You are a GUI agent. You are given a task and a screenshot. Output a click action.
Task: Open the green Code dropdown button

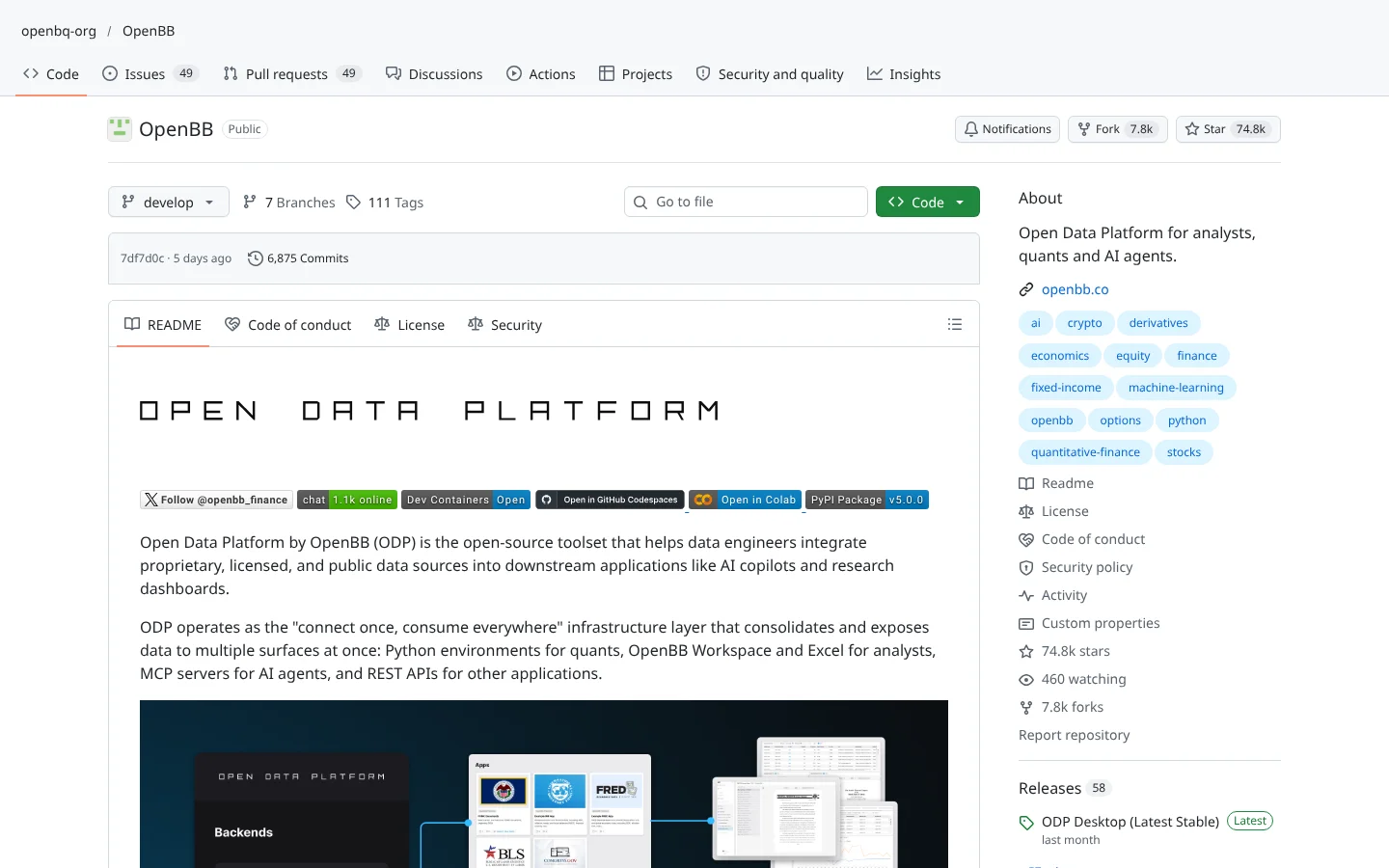point(928,202)
